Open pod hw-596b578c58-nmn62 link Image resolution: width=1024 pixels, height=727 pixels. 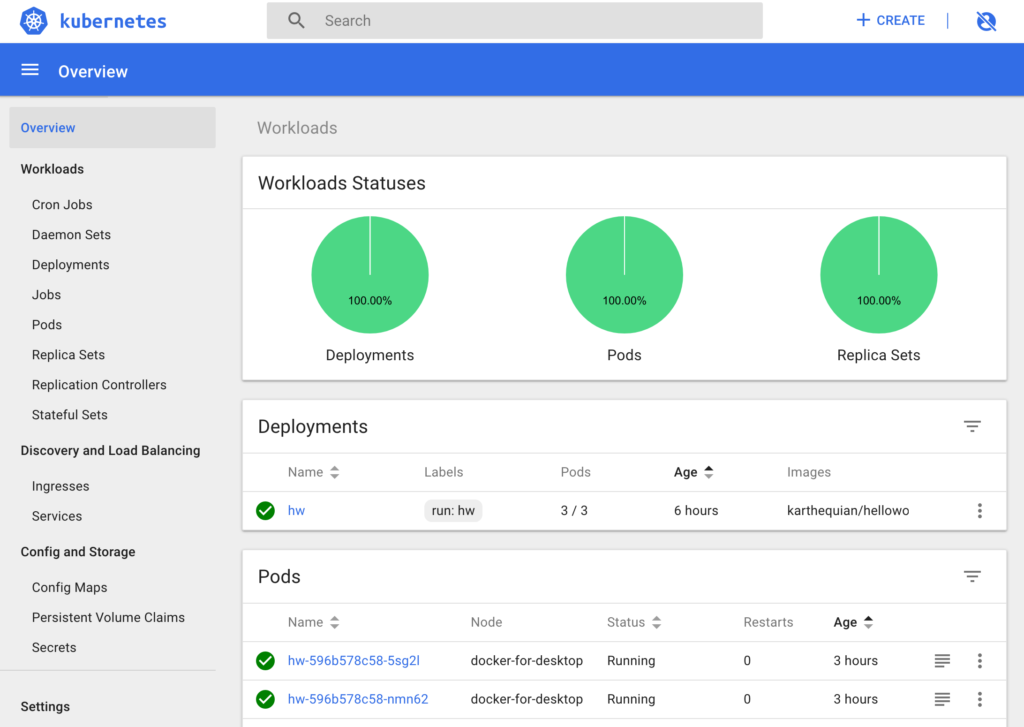click(x=358, y=700)
